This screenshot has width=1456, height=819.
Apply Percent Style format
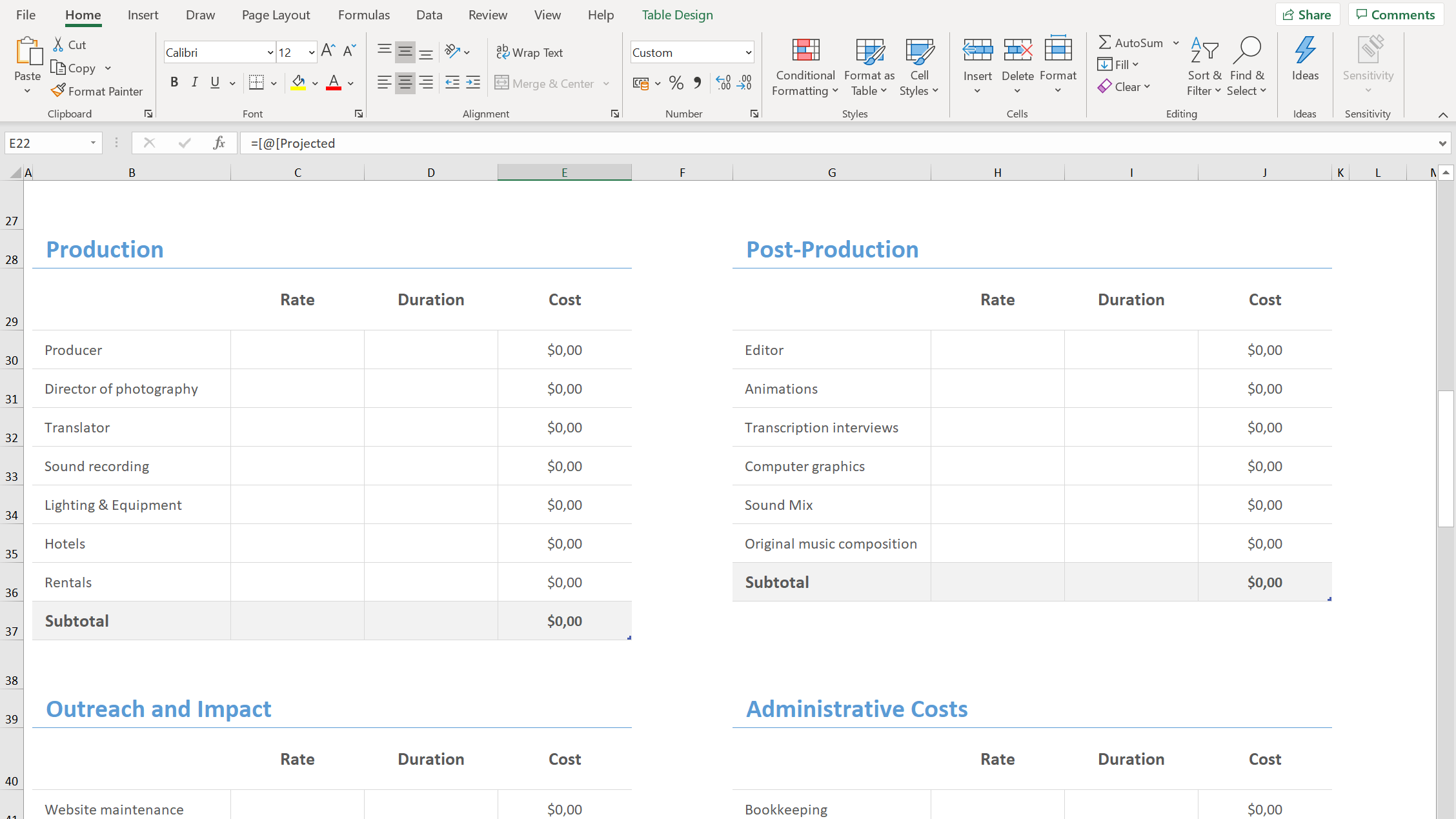coord(676,83)
